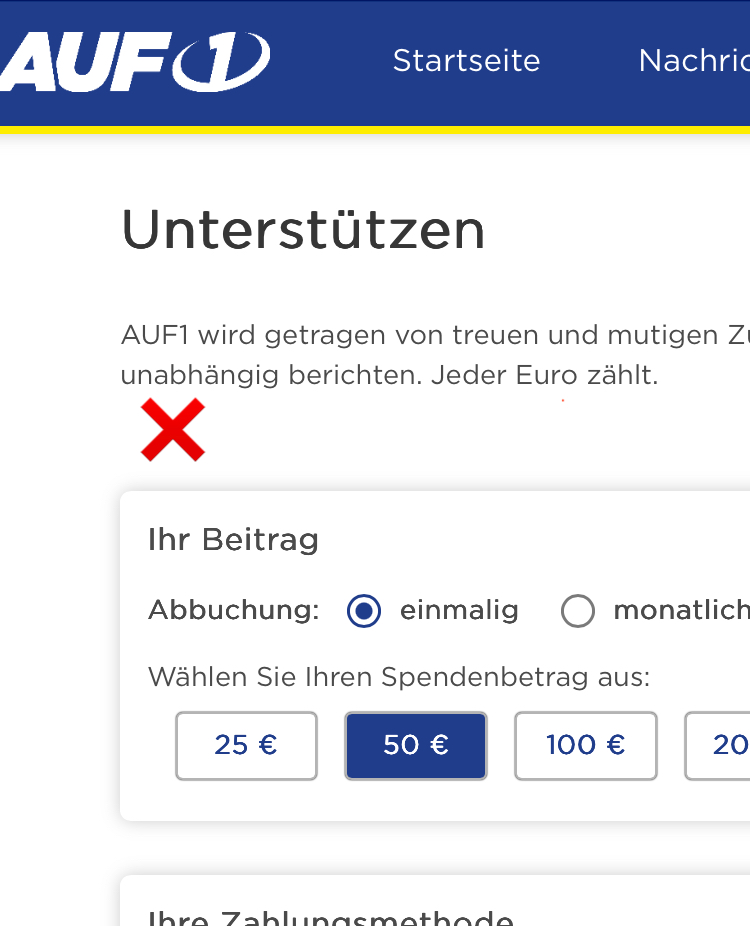Click the Ihr Beitrag section title
The width and height of the screenshot is (750, 926).
click(x=233, y=540)
